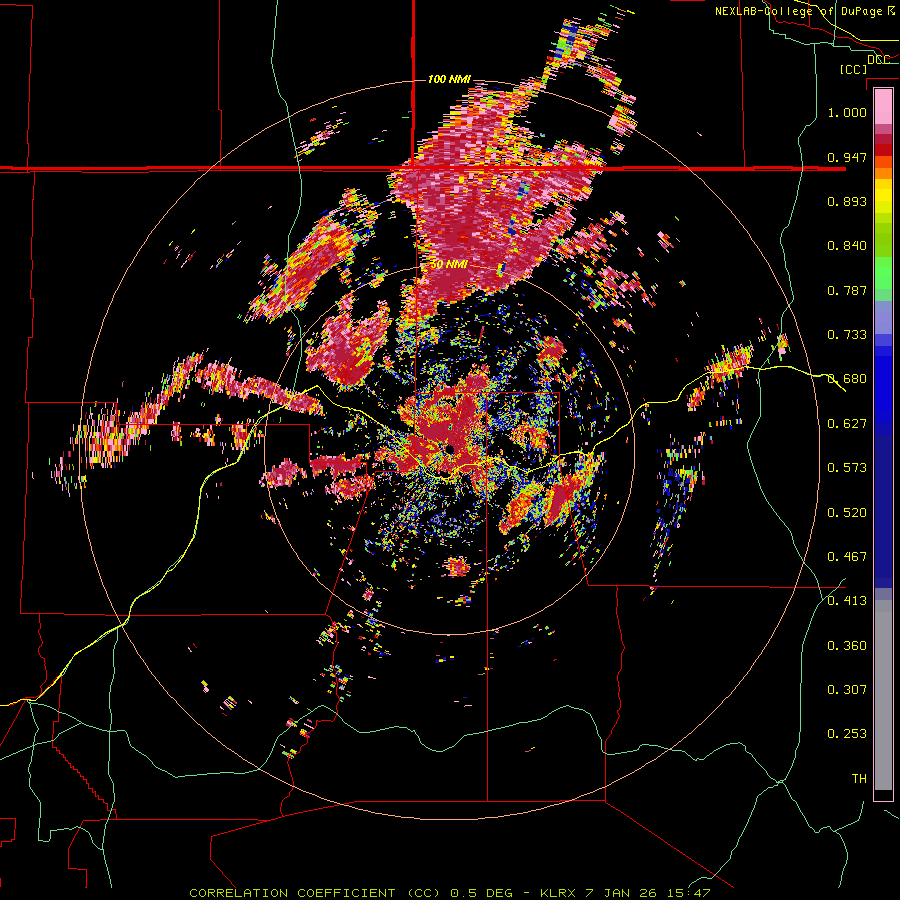The image size is (900, 900).
Task: Select the 0.573 scale value
Action: (x=847, y=468)
